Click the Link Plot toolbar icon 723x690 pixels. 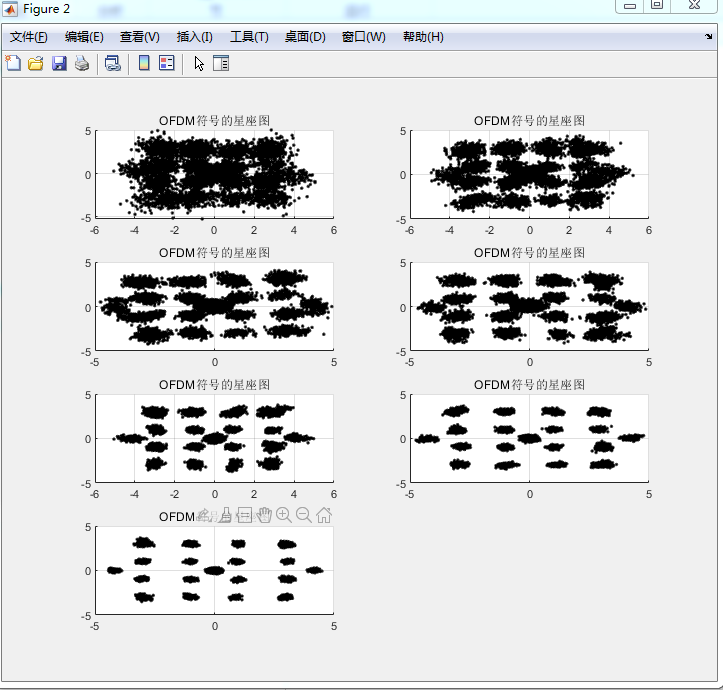[x=113, y=63]
